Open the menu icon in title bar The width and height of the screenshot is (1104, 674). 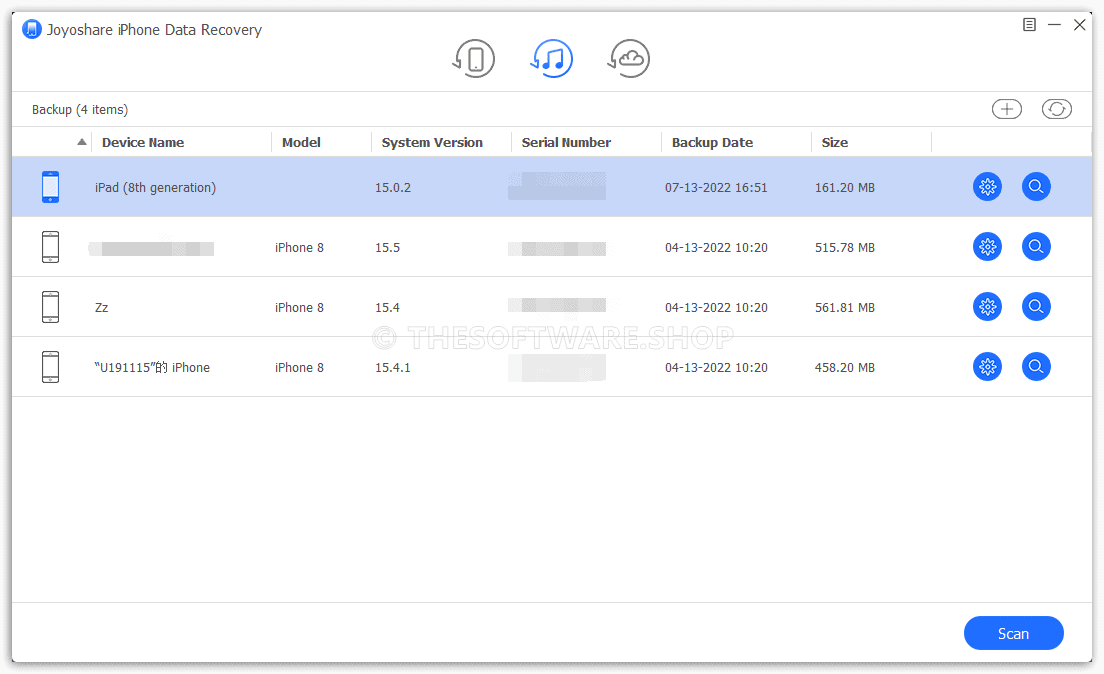click(x=1029, y=25)
